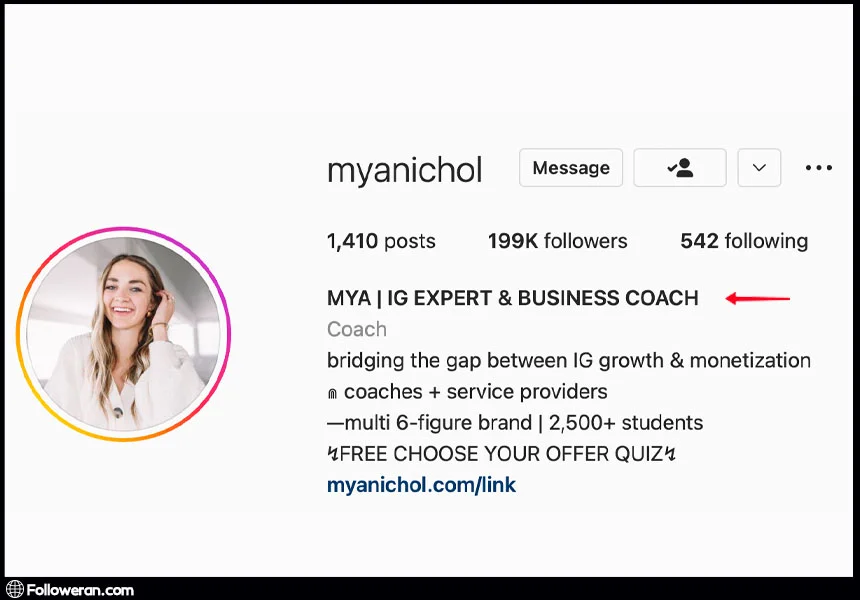The width and height of the screenshot is (860, 600).
Task: Visit the myanichol.com/link bio link
Action: 421,485
